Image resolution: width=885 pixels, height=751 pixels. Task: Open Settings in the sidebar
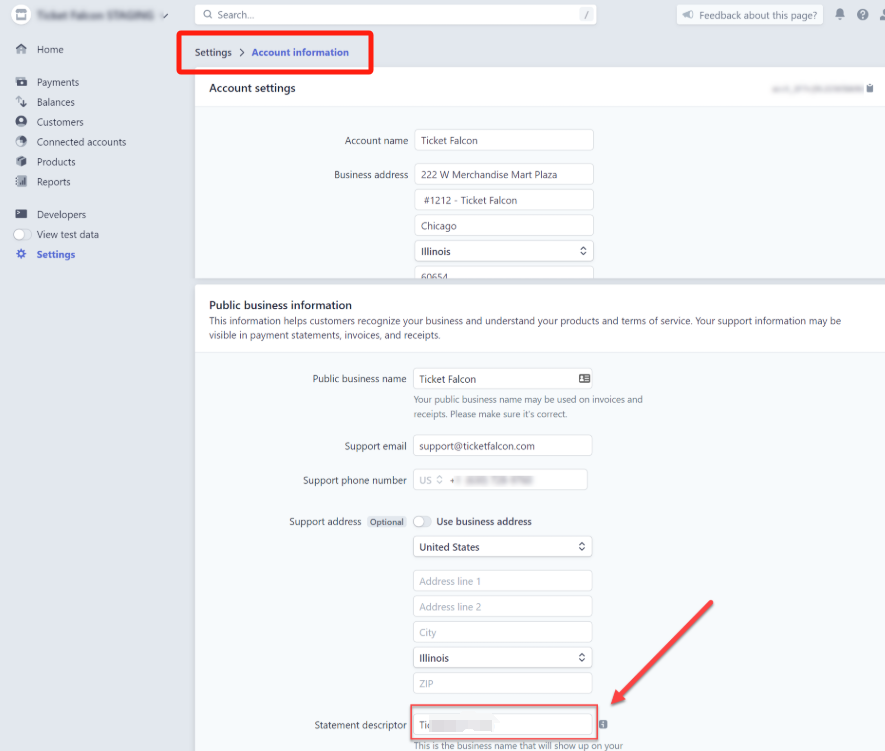[x=56, y=254]
